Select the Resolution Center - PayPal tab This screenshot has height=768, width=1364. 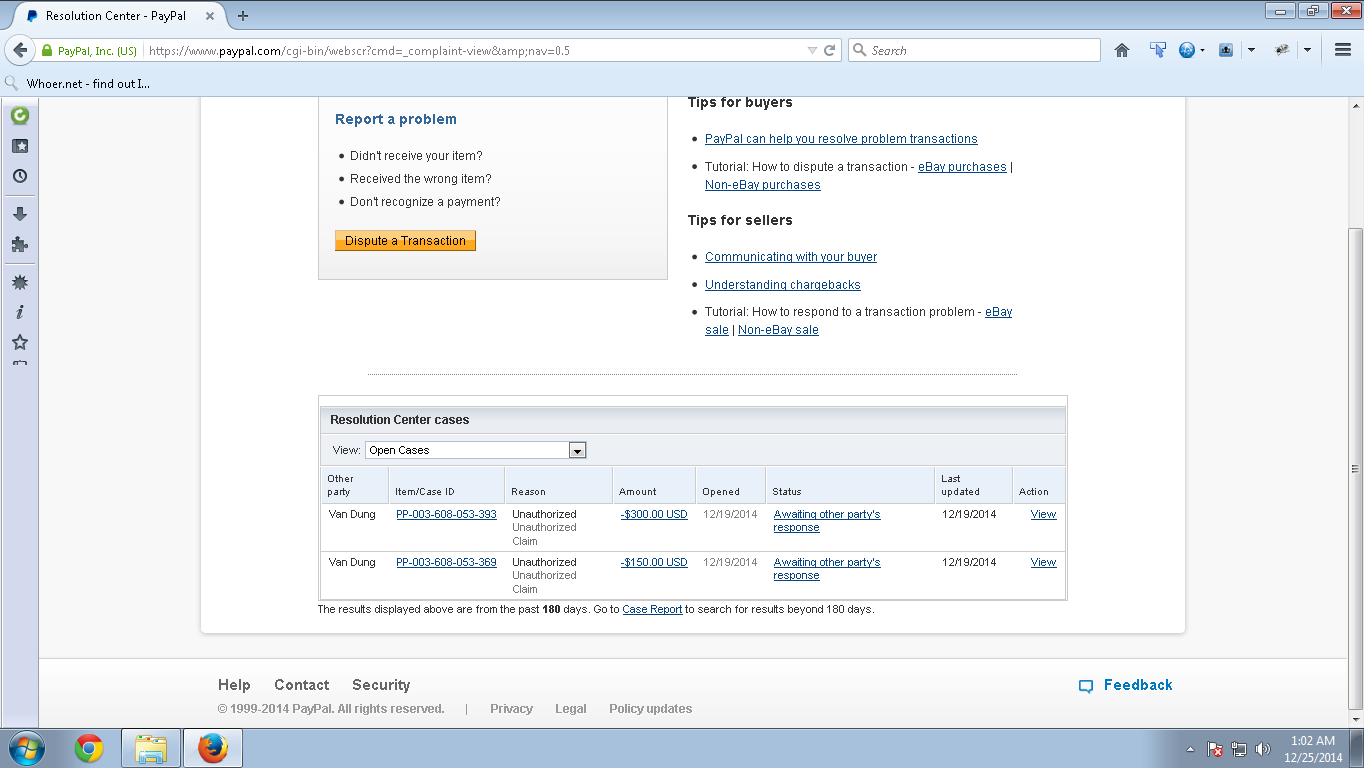116,16
